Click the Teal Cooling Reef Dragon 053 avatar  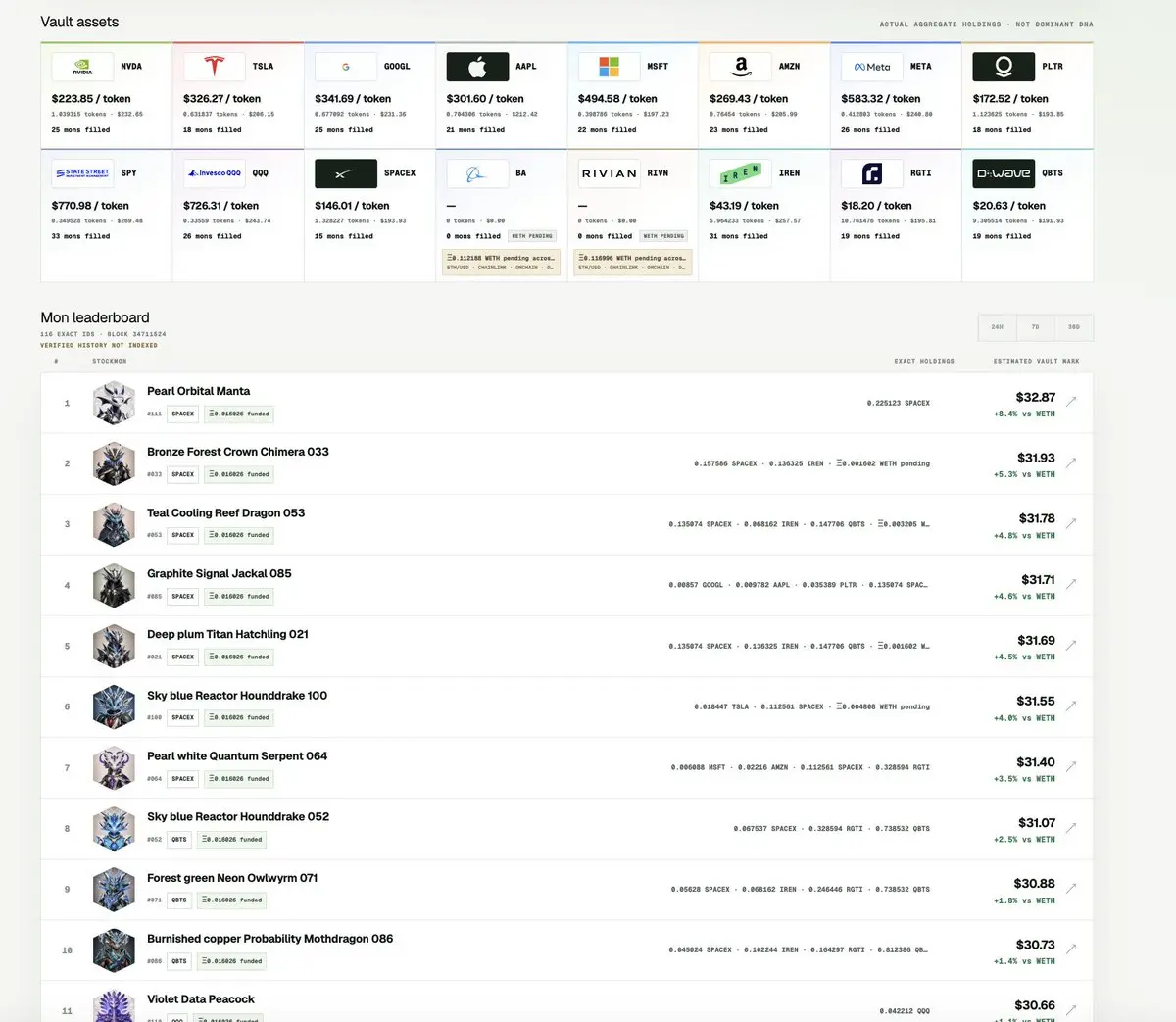pos(114,524)
